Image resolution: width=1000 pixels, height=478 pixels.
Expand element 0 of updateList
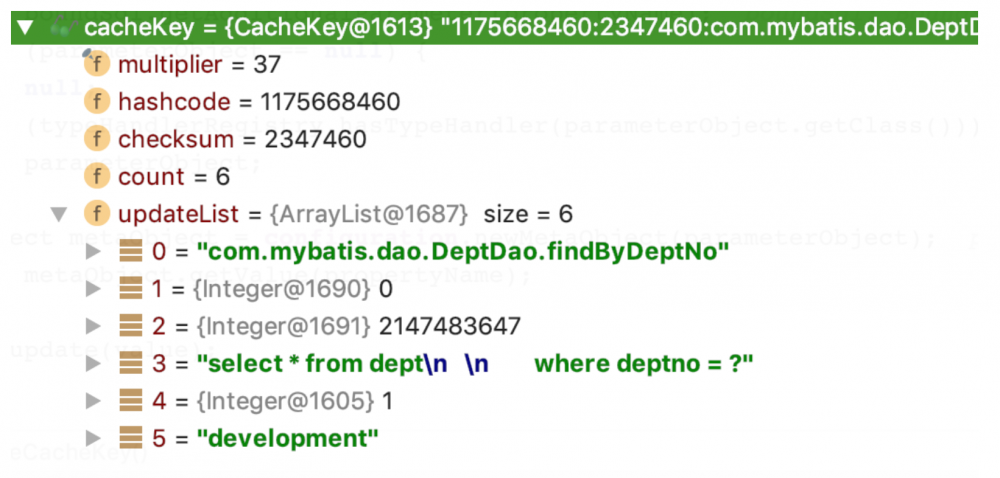coord(94,251)
